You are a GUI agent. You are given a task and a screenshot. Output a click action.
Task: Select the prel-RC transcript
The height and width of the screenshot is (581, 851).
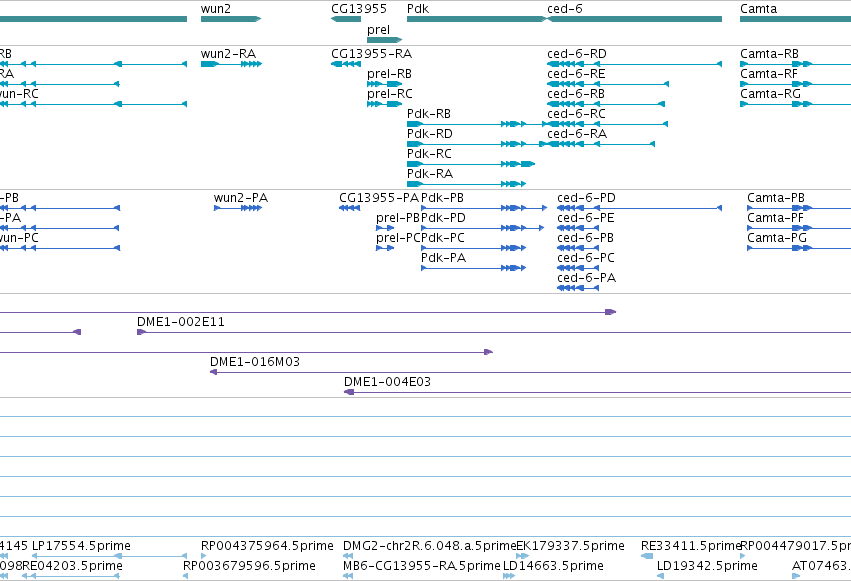tap(384, 104)
